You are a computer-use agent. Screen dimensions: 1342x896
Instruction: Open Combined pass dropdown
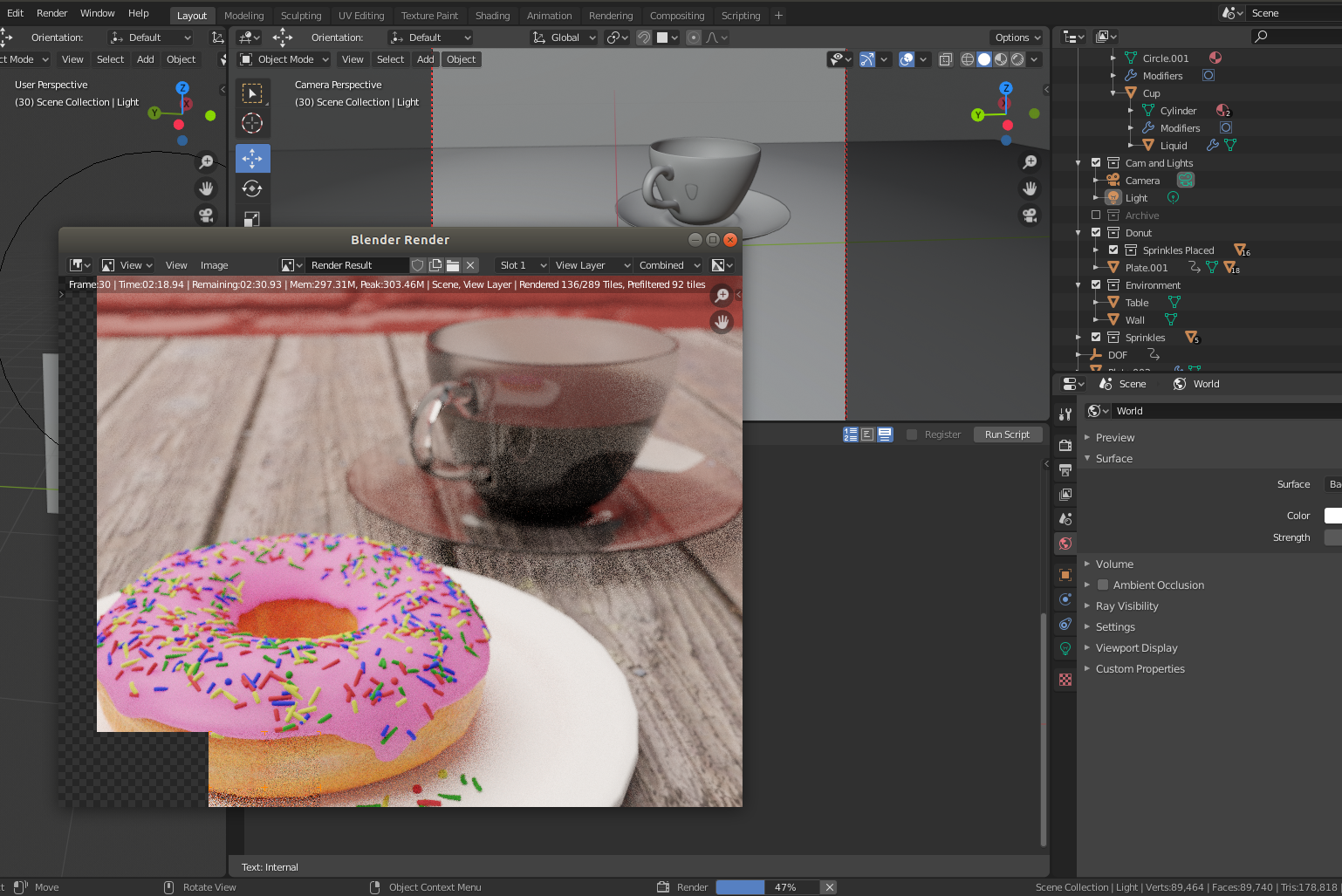(669, 265)
